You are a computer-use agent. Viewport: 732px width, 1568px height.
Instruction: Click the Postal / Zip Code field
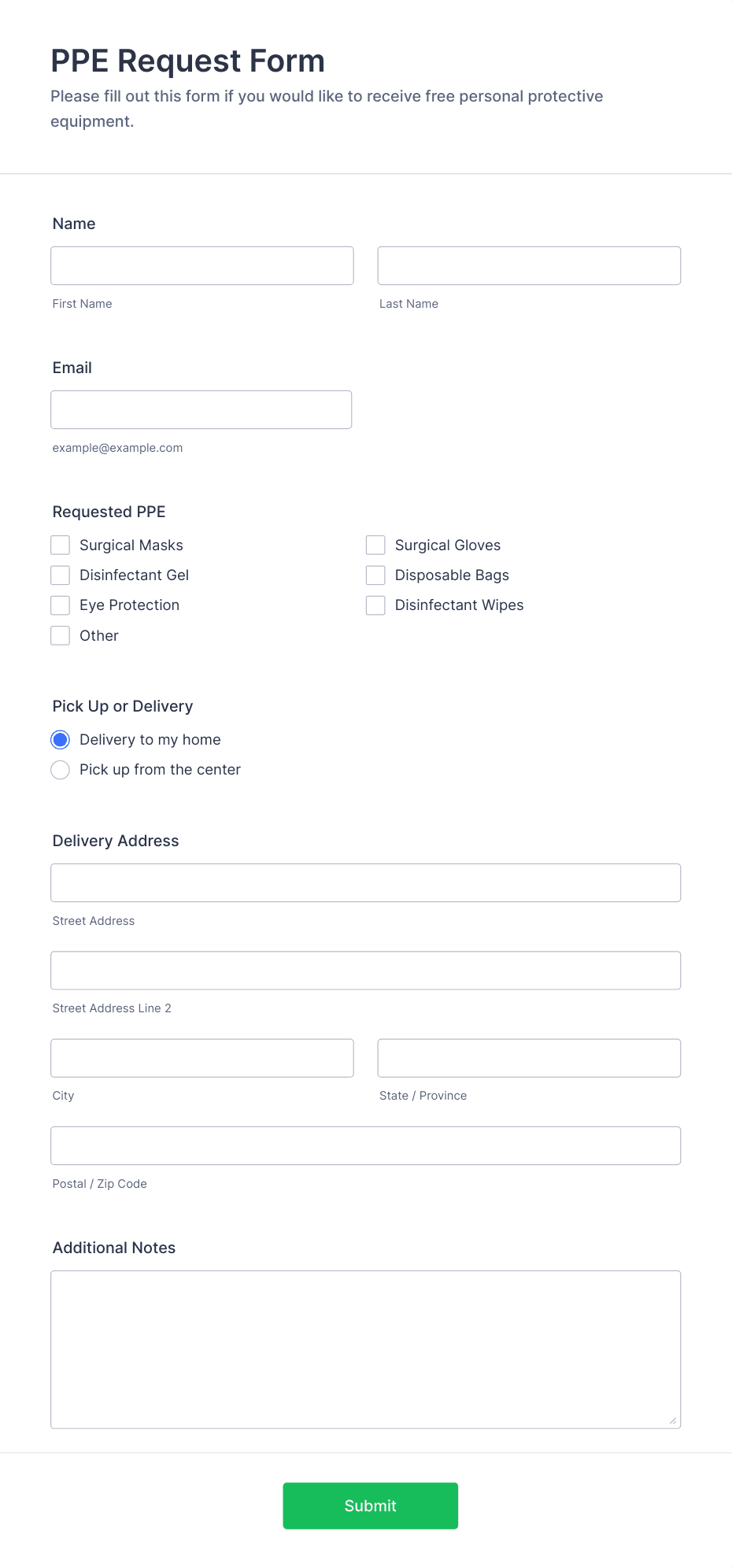coord(365,1145)
